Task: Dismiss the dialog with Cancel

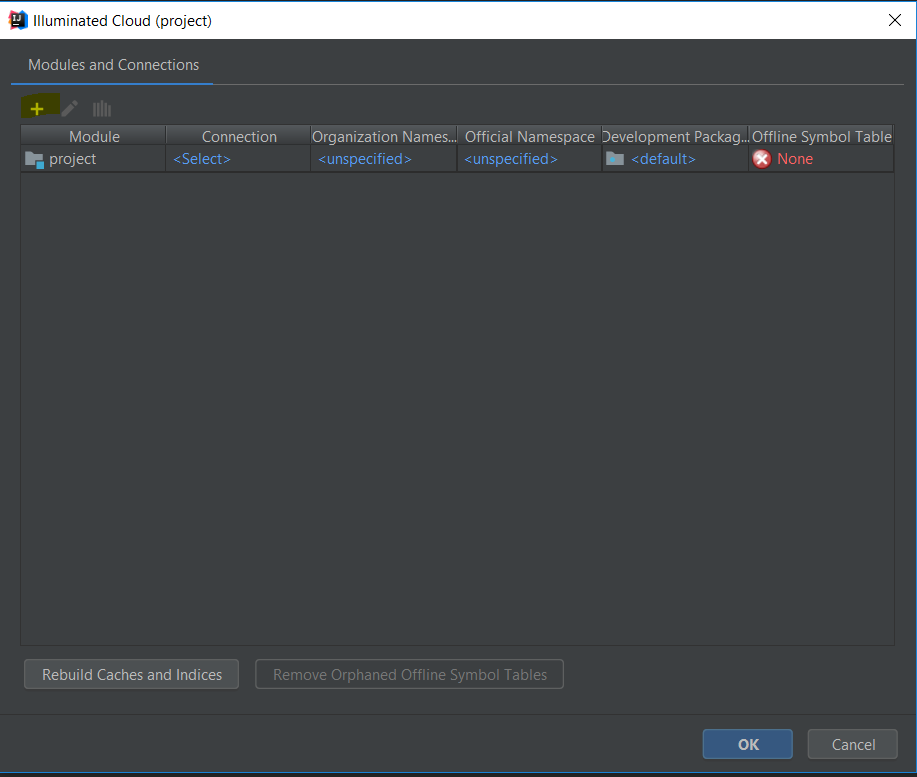Action: [x=854, y=744]
